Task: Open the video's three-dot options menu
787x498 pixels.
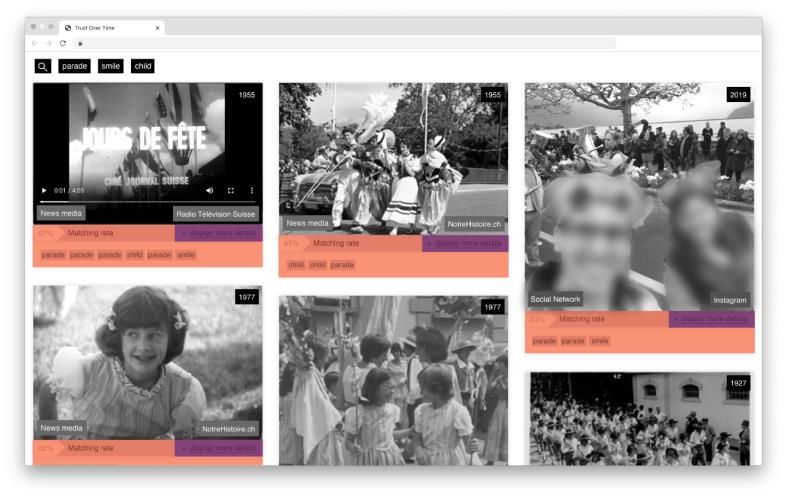Action: (x=251, y=190)
